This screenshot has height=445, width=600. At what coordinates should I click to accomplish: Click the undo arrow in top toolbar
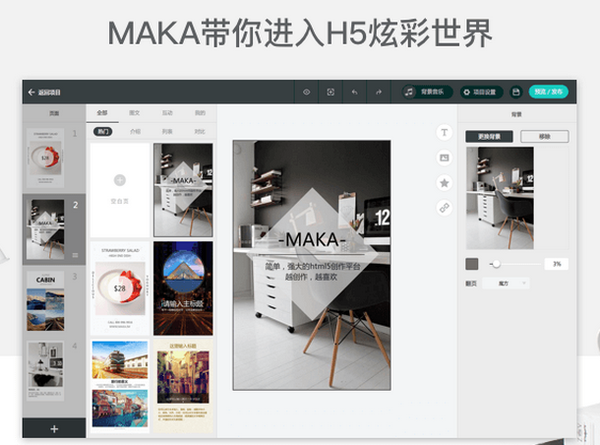pos(355,92)
